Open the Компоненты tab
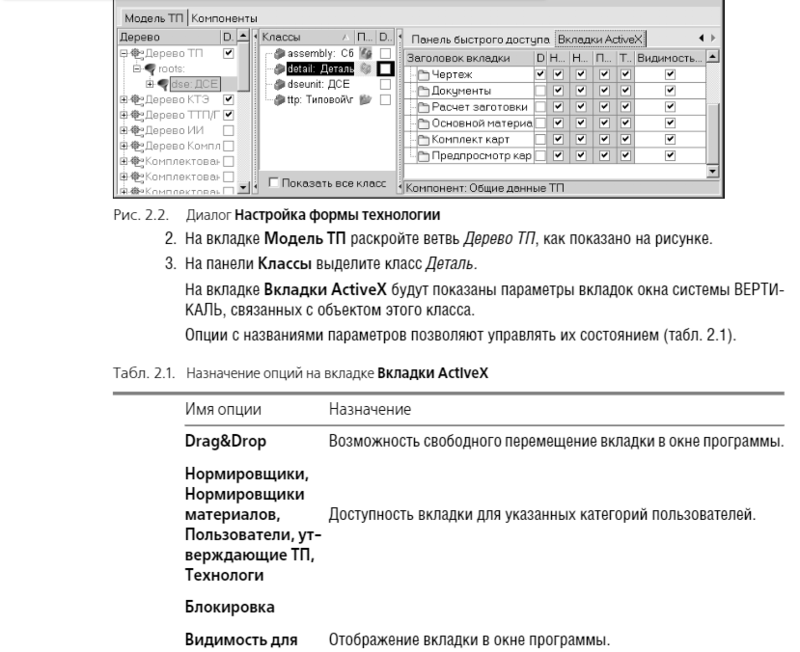Image resolution: width=800 pixels, height=652 pixels. tap(224, 18)
